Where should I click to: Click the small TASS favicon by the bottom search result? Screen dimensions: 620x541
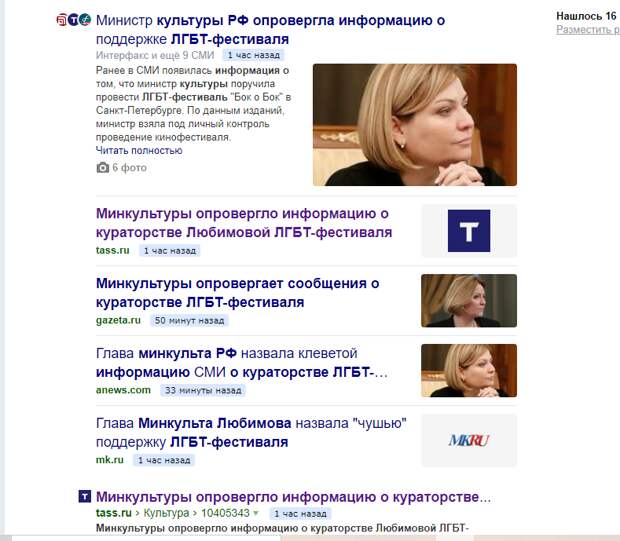coord(85,496)
